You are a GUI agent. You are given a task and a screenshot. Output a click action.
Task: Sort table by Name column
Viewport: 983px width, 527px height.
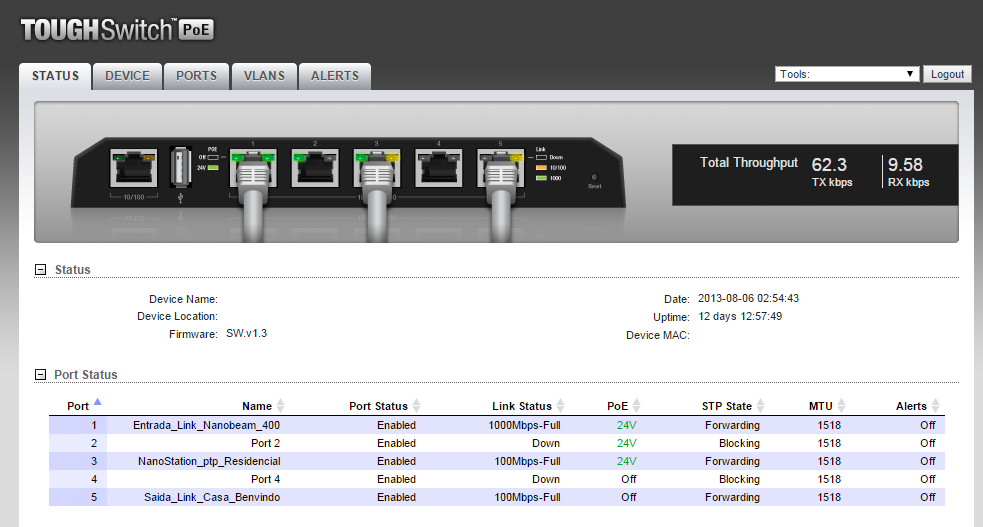click(263, 406)
